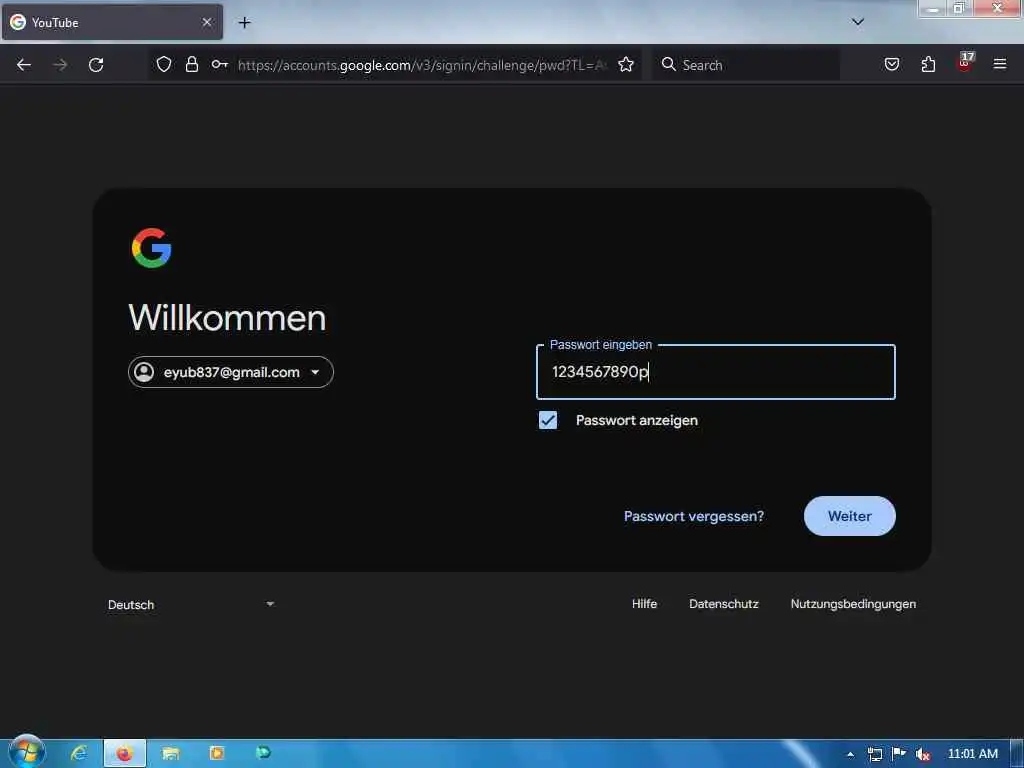Focus the address bar URL
Screen dimensions: 1024x768
[422, 65]
